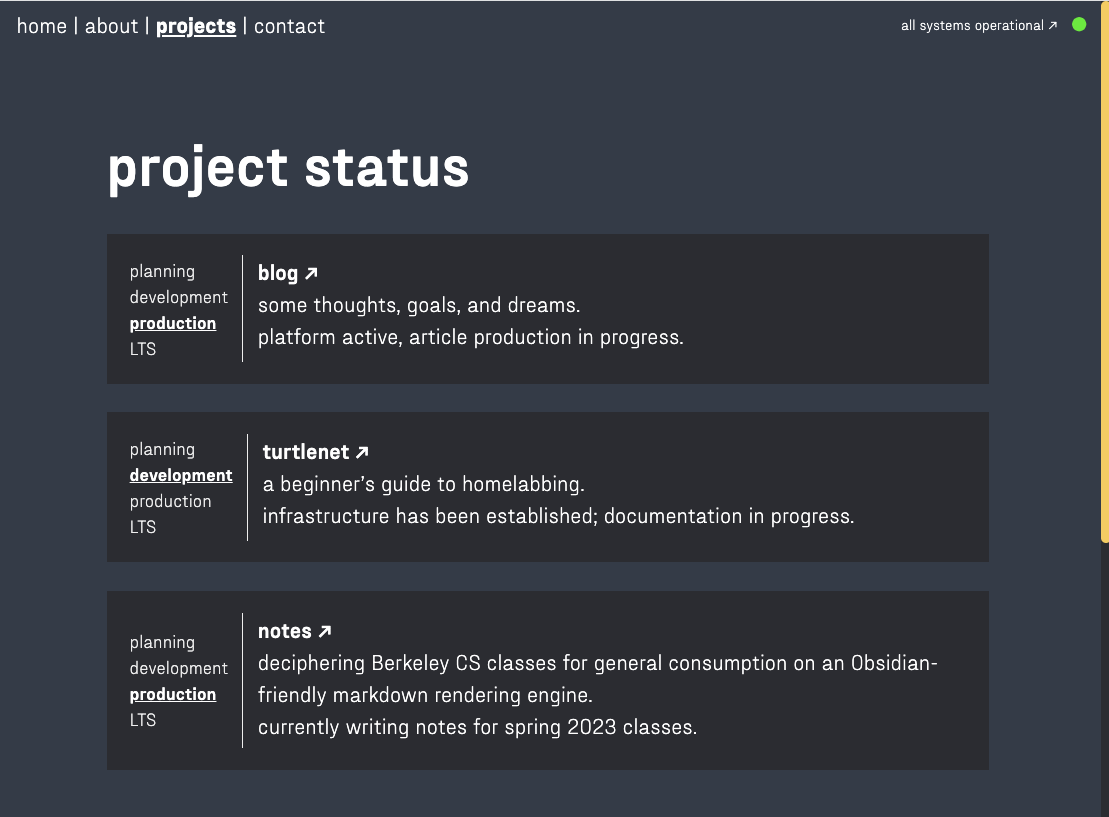1109x817 pixels.
Task: Click the green status indicator dot
Action: (x=1079, y=25)
